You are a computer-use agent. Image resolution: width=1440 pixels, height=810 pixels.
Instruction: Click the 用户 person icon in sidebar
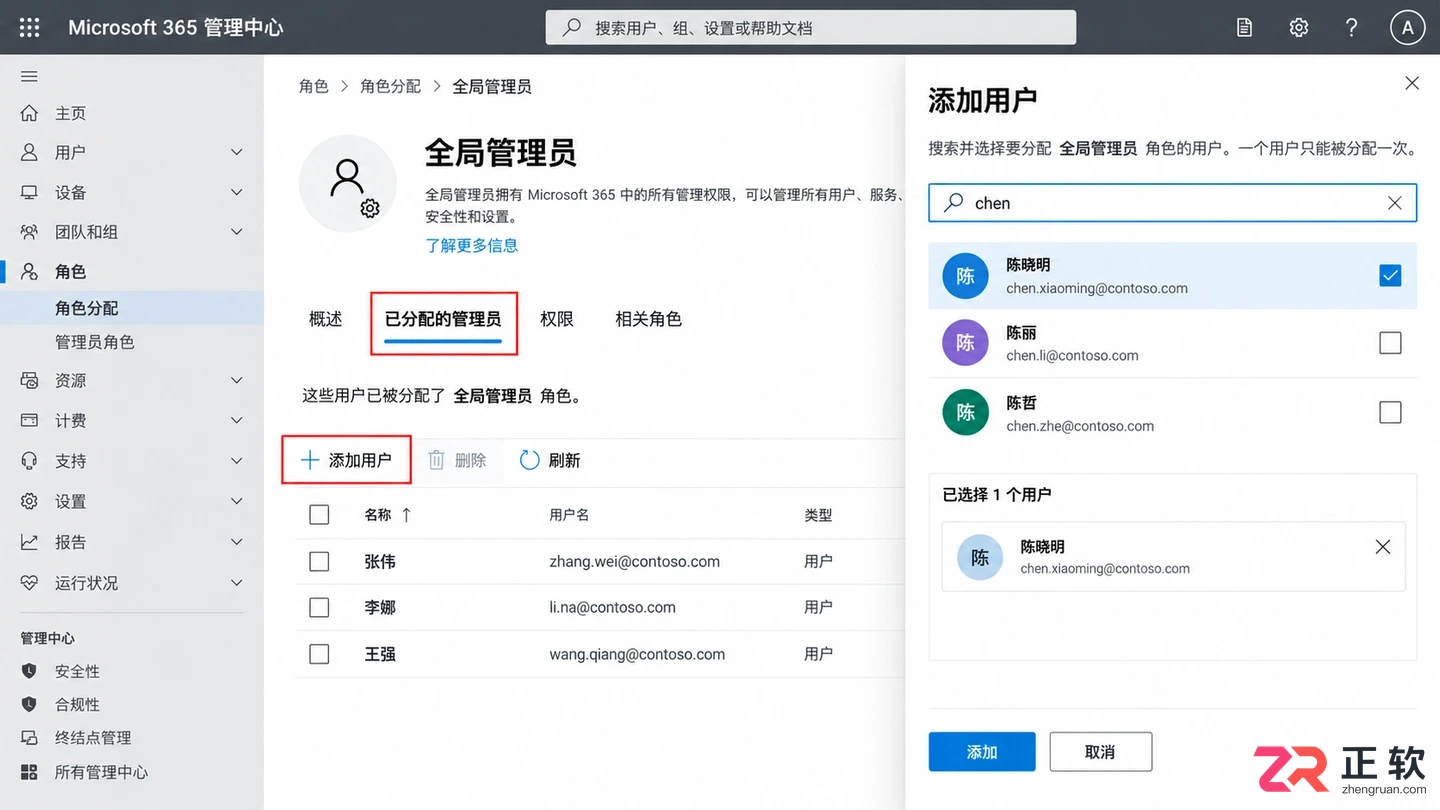30,152
